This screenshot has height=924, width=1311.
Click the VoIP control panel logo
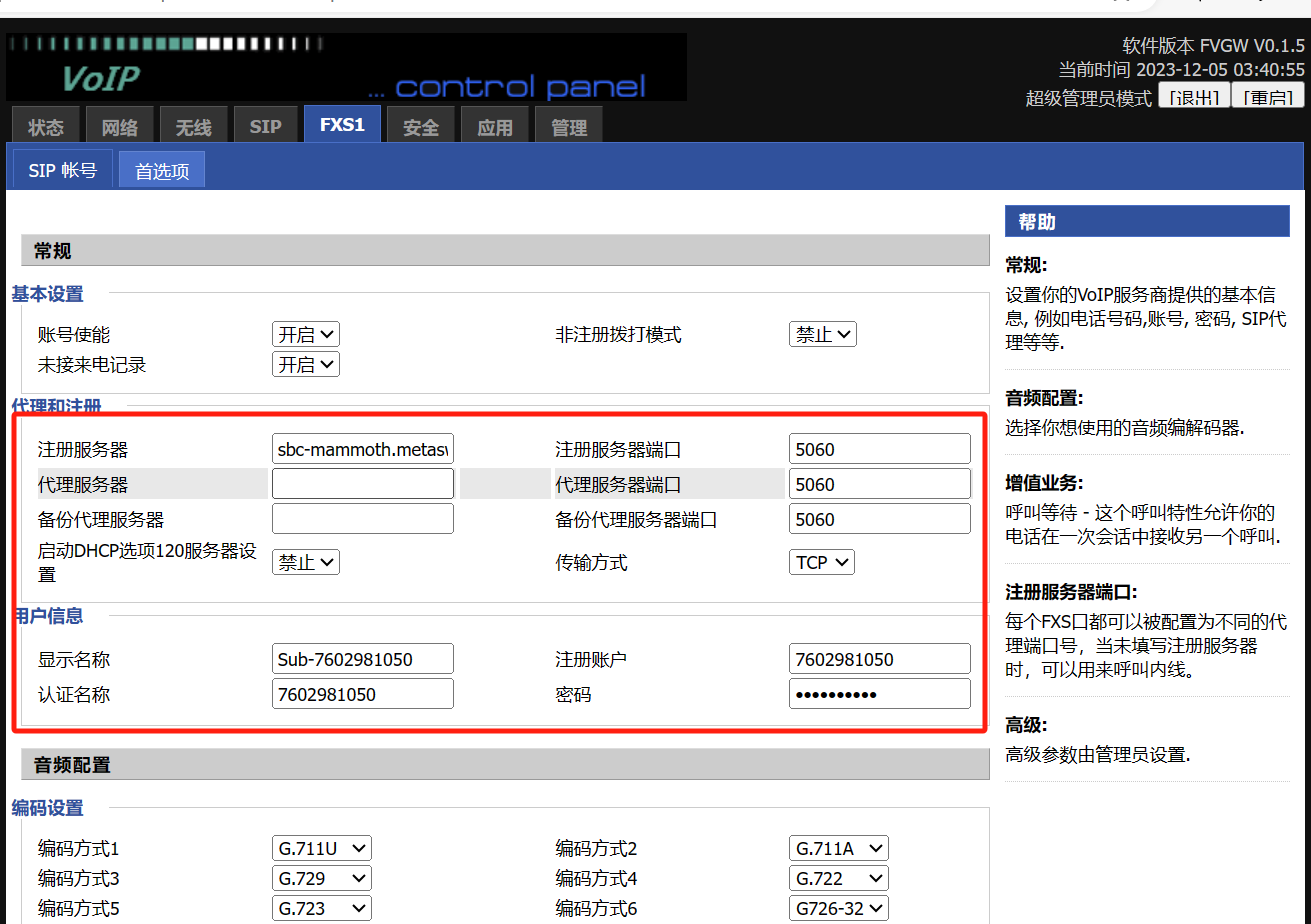click(x=346, y=67)
